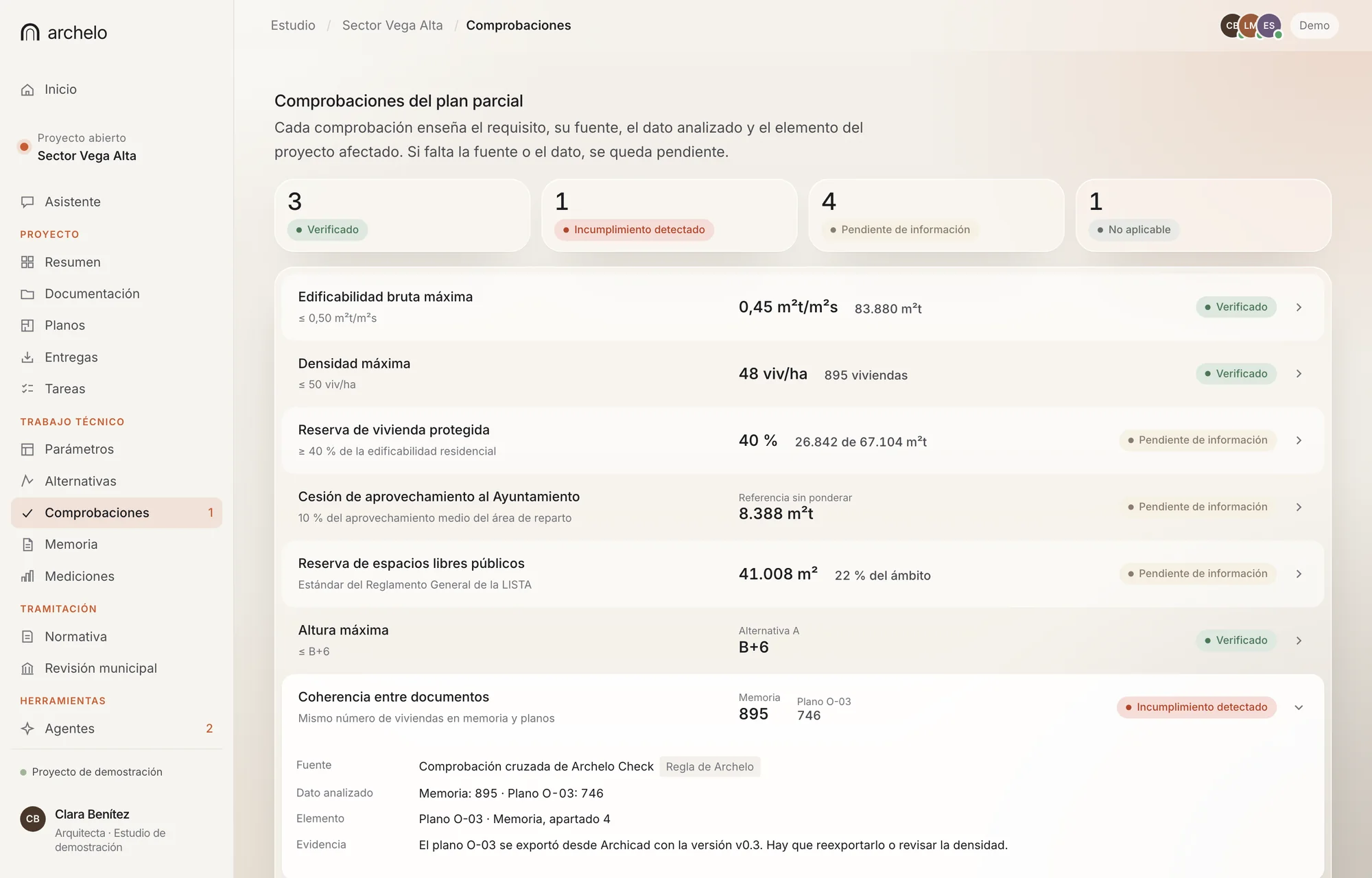Click the Alternativas line chart icon

point(27,481)
